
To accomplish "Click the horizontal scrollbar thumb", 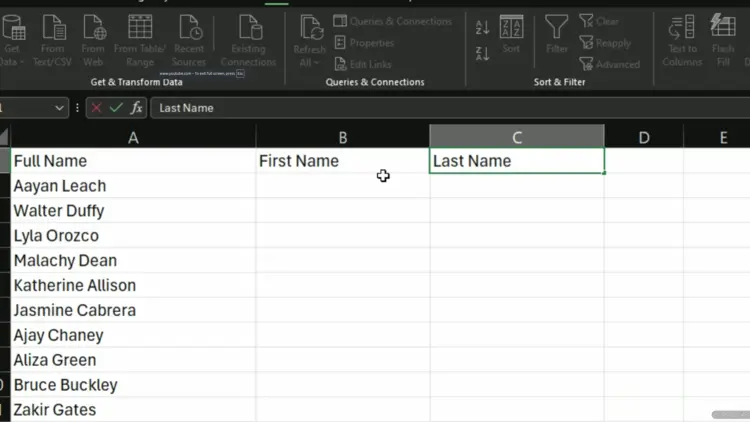I will tap(730, 415).
